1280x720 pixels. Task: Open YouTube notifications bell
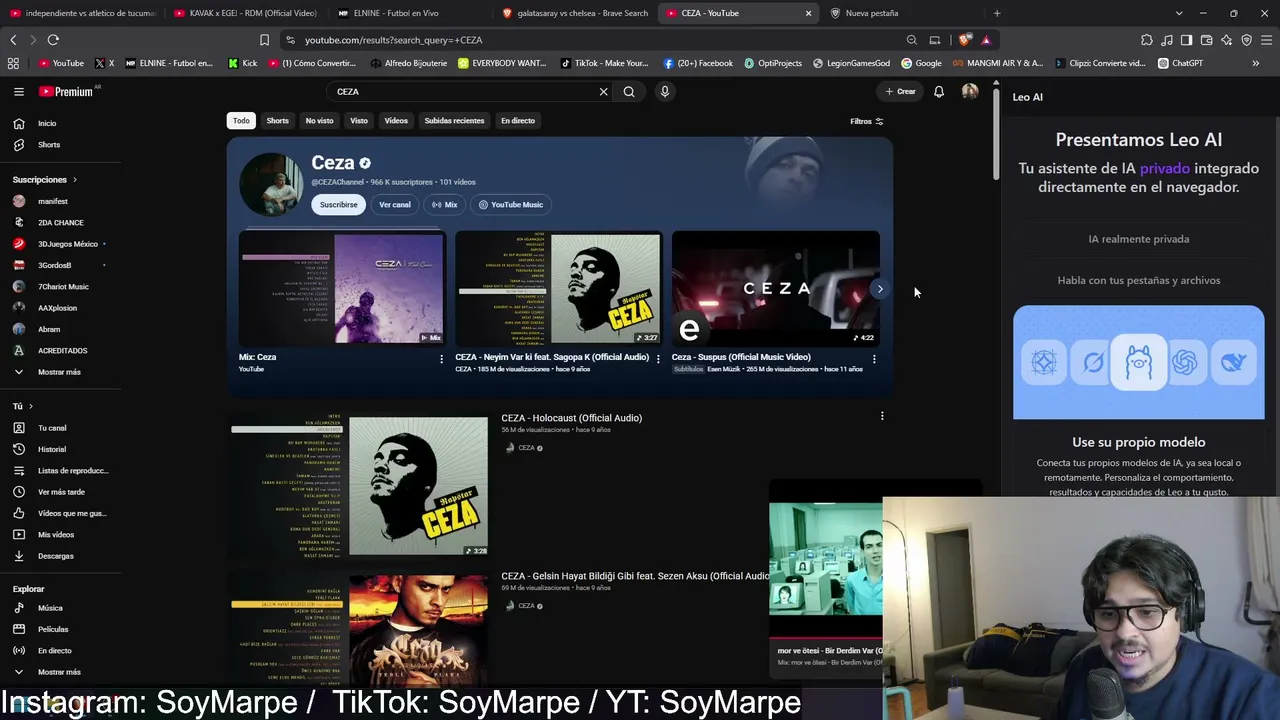pyautogui.click(x=939, y=91)
